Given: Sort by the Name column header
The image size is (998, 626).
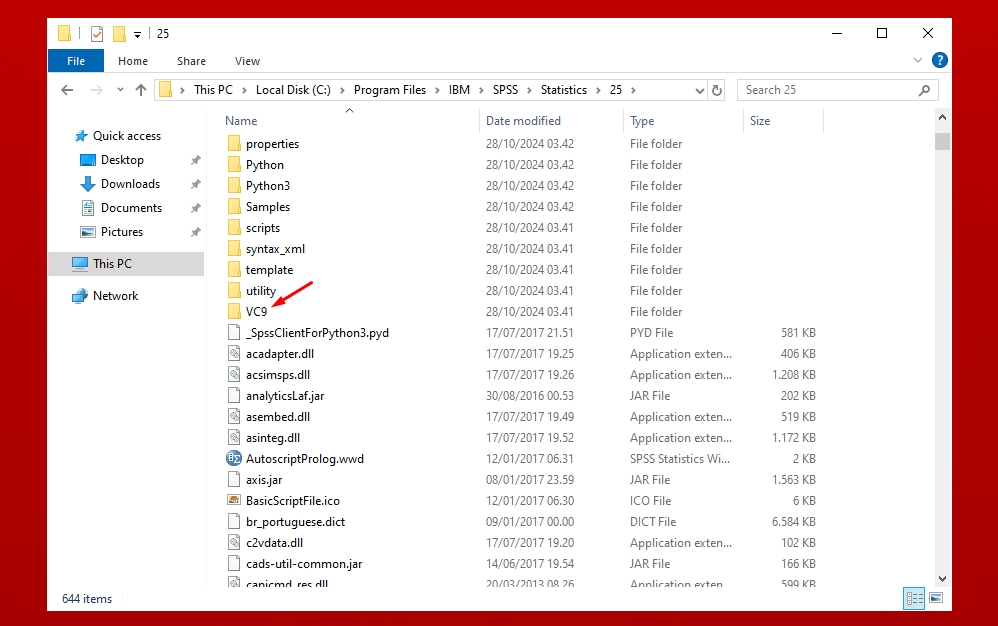Looking at the screenshot, I should coord(241,121).
